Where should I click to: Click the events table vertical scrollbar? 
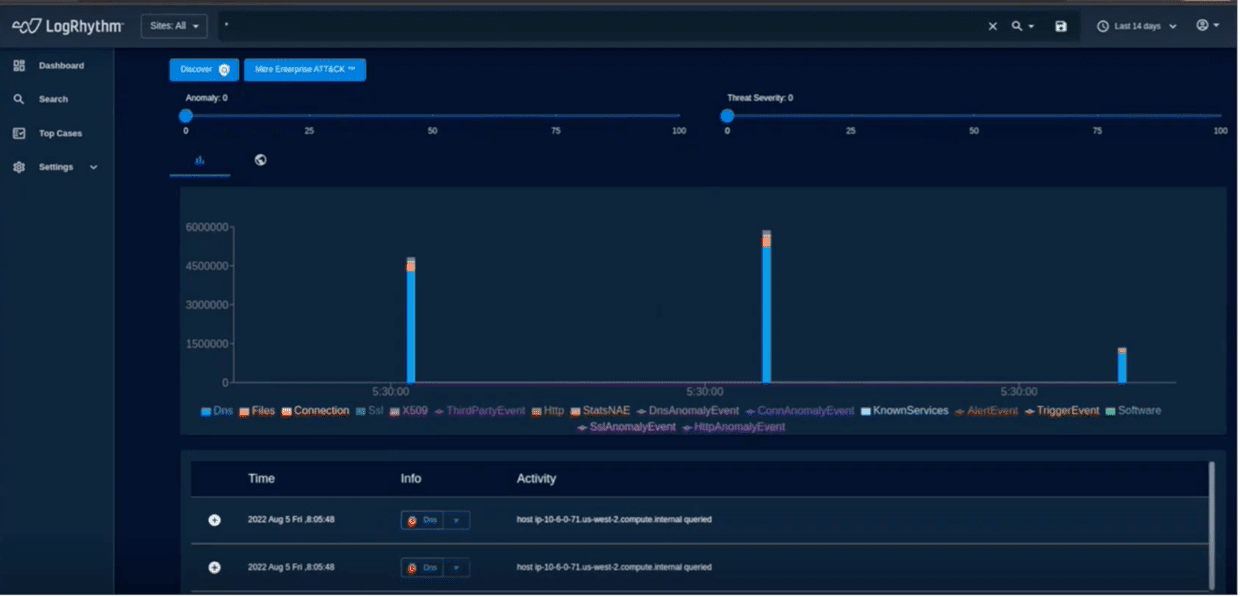[x=1212, y=525]
